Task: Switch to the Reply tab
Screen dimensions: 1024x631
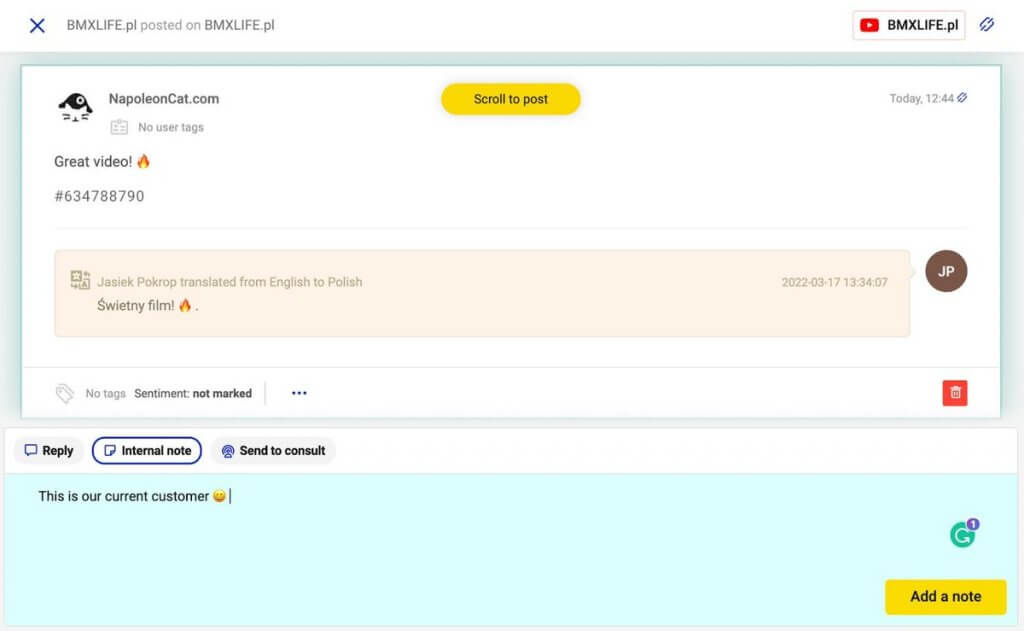Action: click(x=49, y=451)
